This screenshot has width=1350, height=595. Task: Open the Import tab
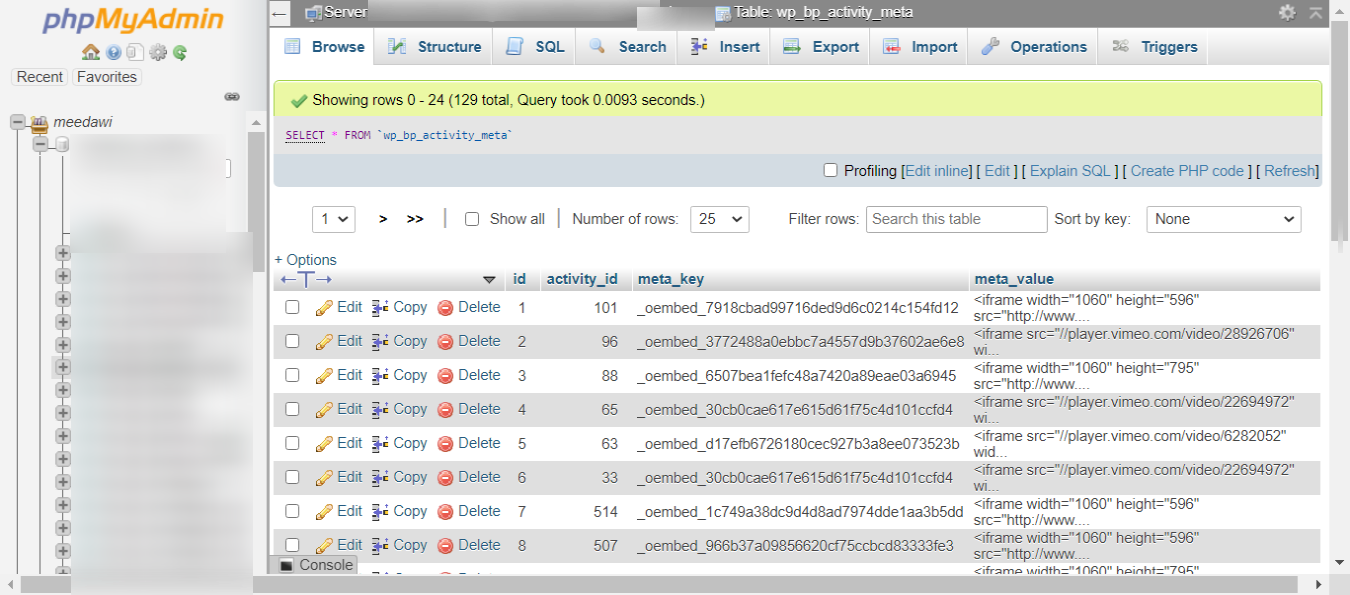[920, 47]
